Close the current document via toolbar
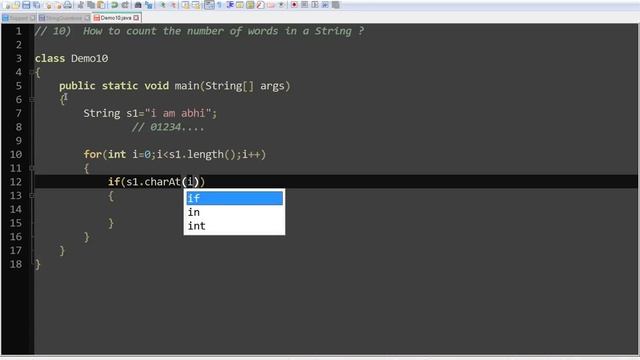The width and height of the screenshot is (640, 360). (x=48, y=5)
